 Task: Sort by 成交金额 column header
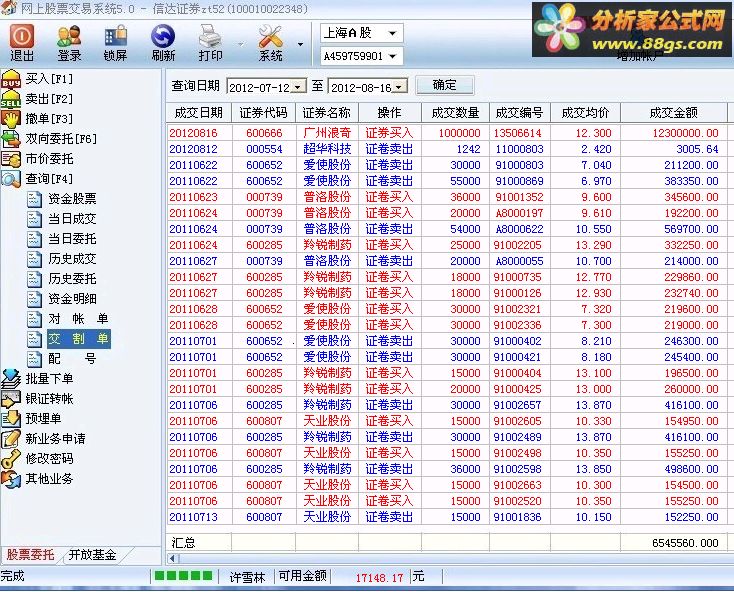[674, 113]
